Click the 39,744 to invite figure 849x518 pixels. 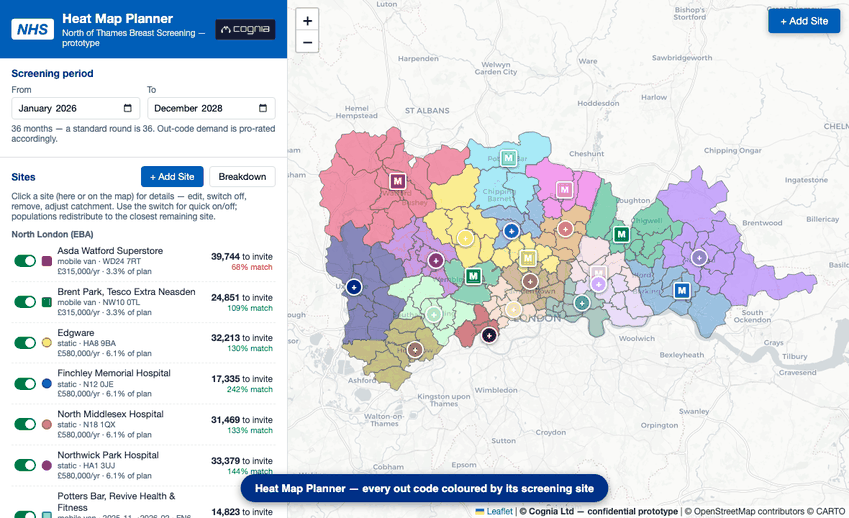pos(241,257)
